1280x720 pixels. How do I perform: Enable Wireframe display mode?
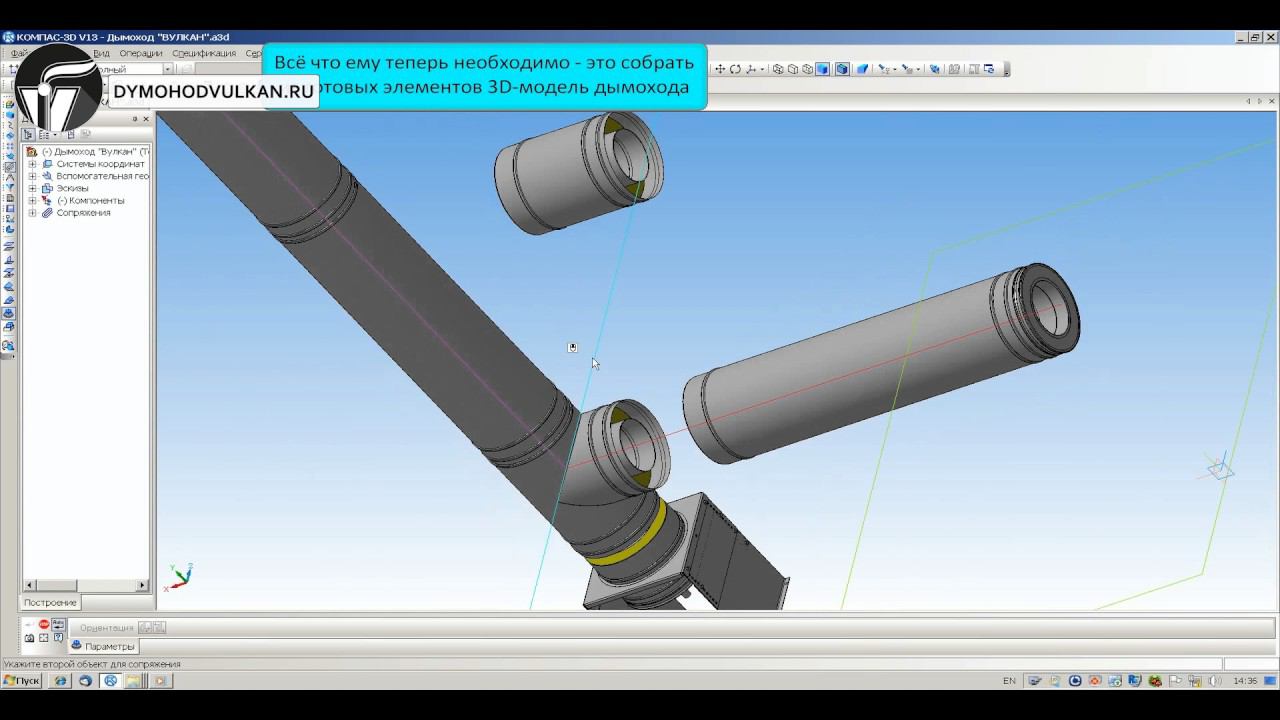point(778,69)
